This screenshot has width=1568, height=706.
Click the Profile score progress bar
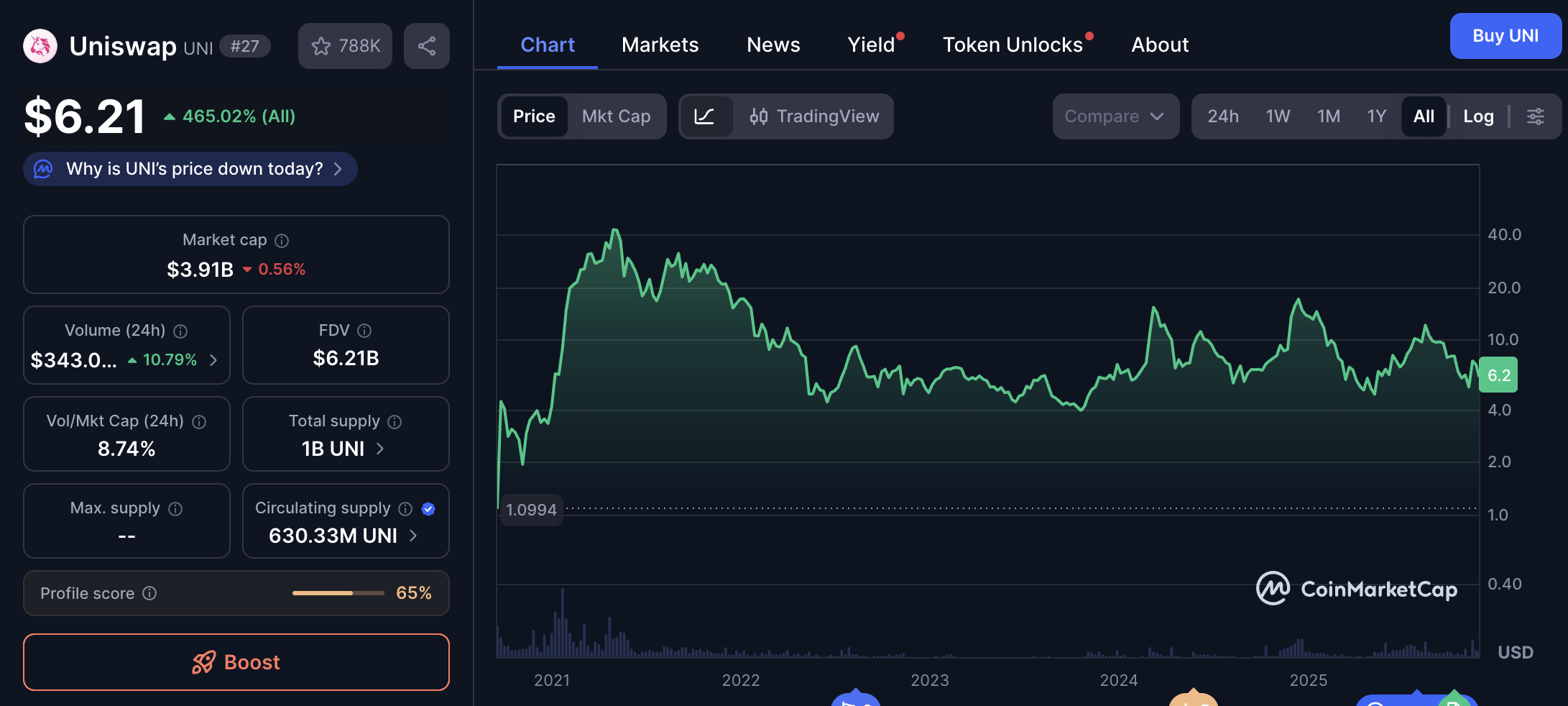point(338,593)
